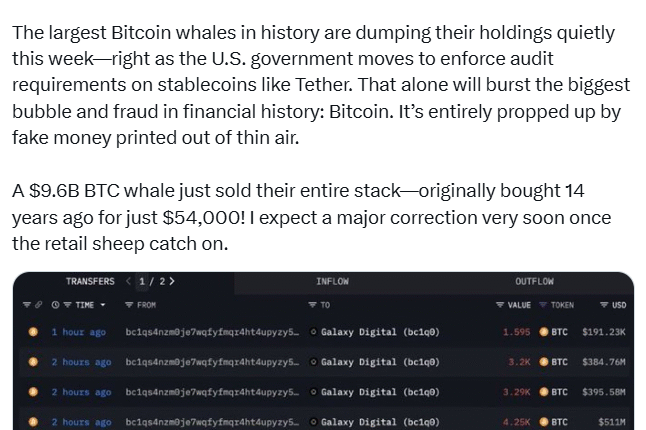Viewport: 646px width, 430px height.
Task: Click the clock icon beside TIME
Action: coord(54,305)
